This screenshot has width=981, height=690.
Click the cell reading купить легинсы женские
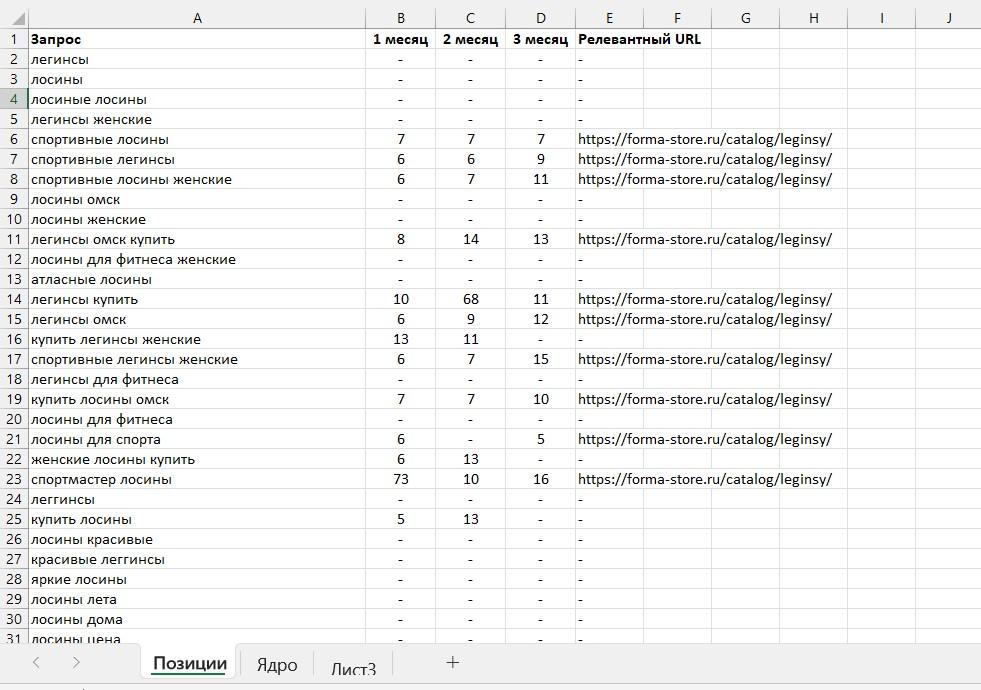197,339
